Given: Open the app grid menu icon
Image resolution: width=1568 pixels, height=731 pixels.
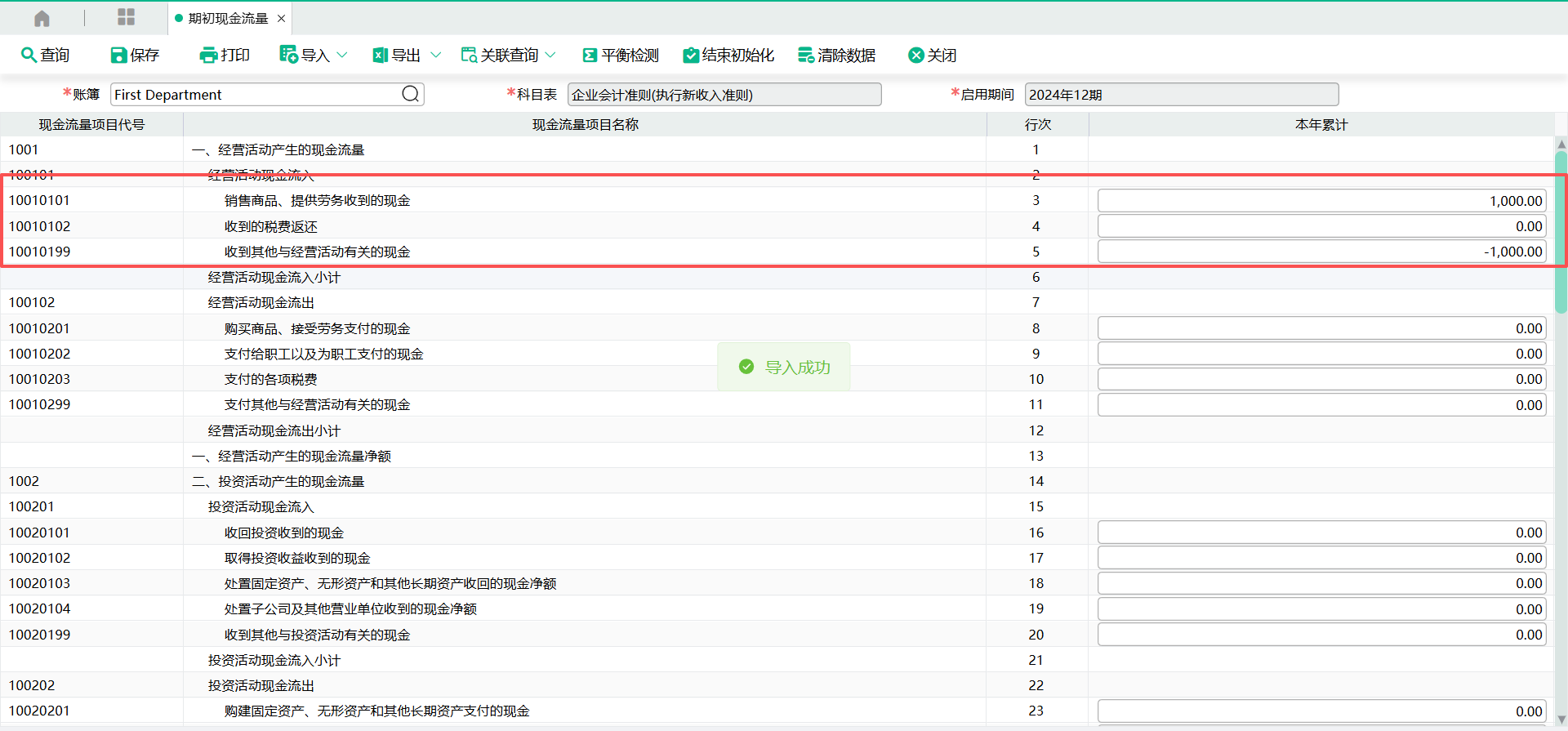Looking at the screenshot, I should coord(126,18).
